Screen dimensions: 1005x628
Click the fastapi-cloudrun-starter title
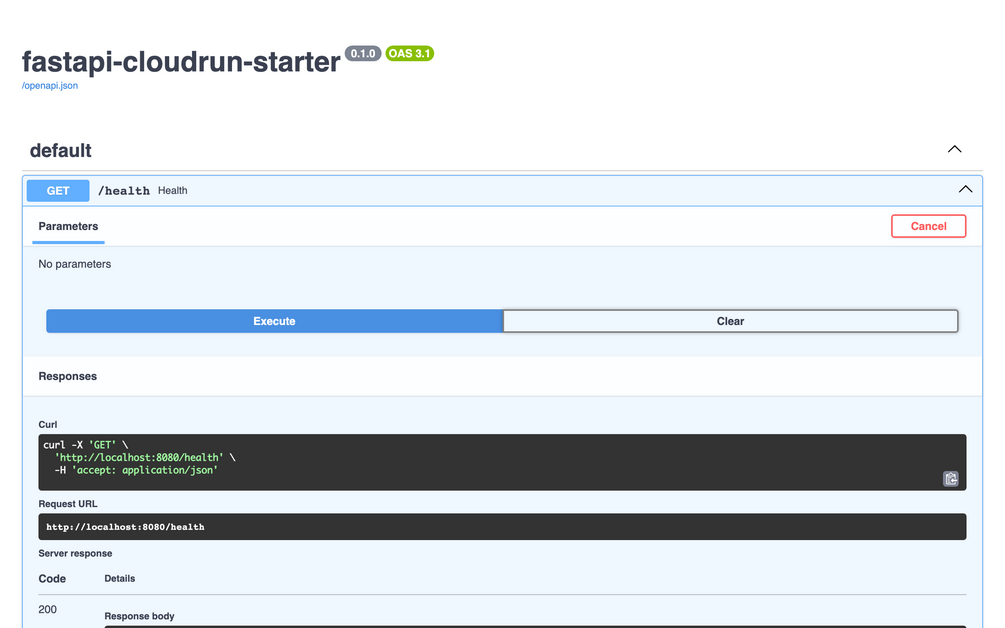tap(181, 62)
